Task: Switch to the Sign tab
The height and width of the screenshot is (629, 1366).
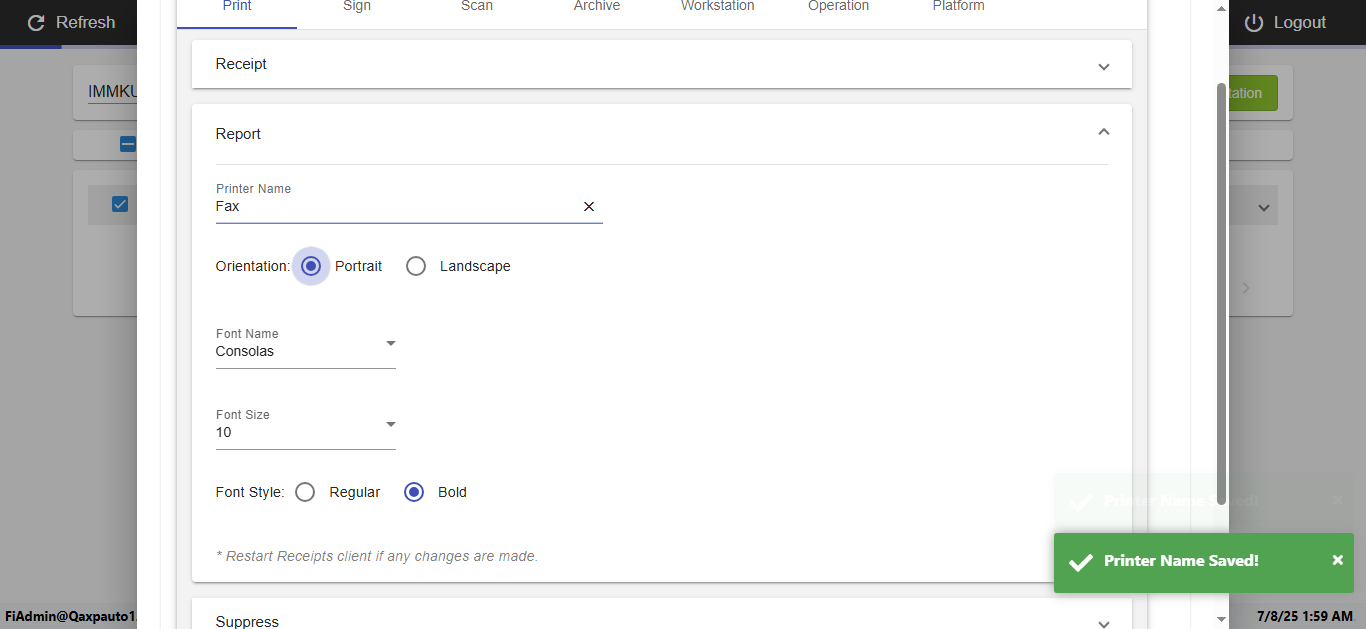Action: point(357,7)
